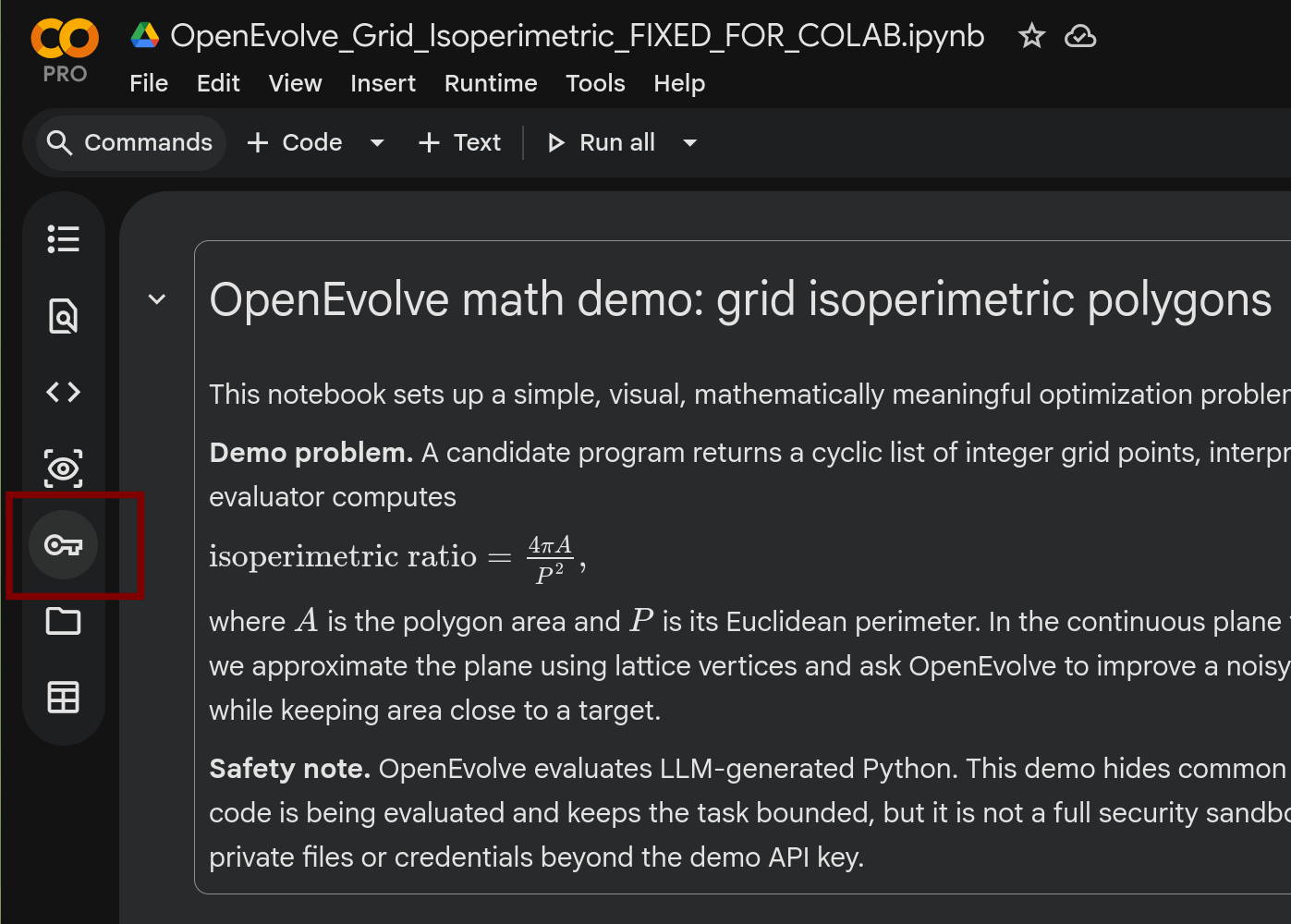Viewport: 1291px width, 924px height.
Task: Open the Edit menu
Action: tap(218, 83)
